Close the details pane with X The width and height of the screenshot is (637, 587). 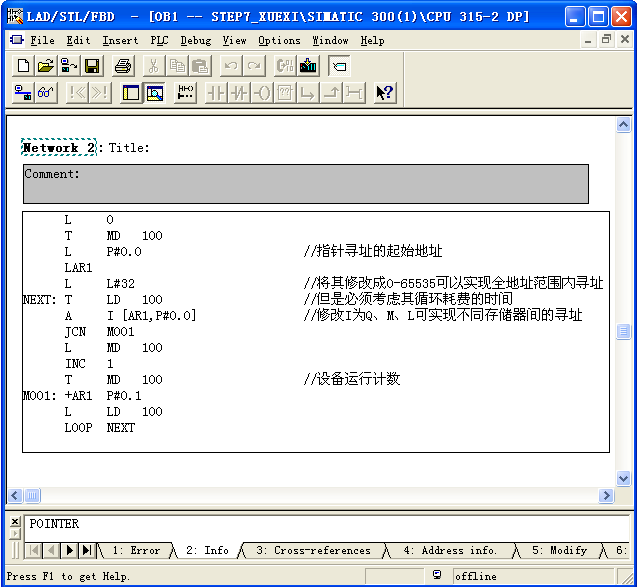pyautogui.click(x=15, y=521)
